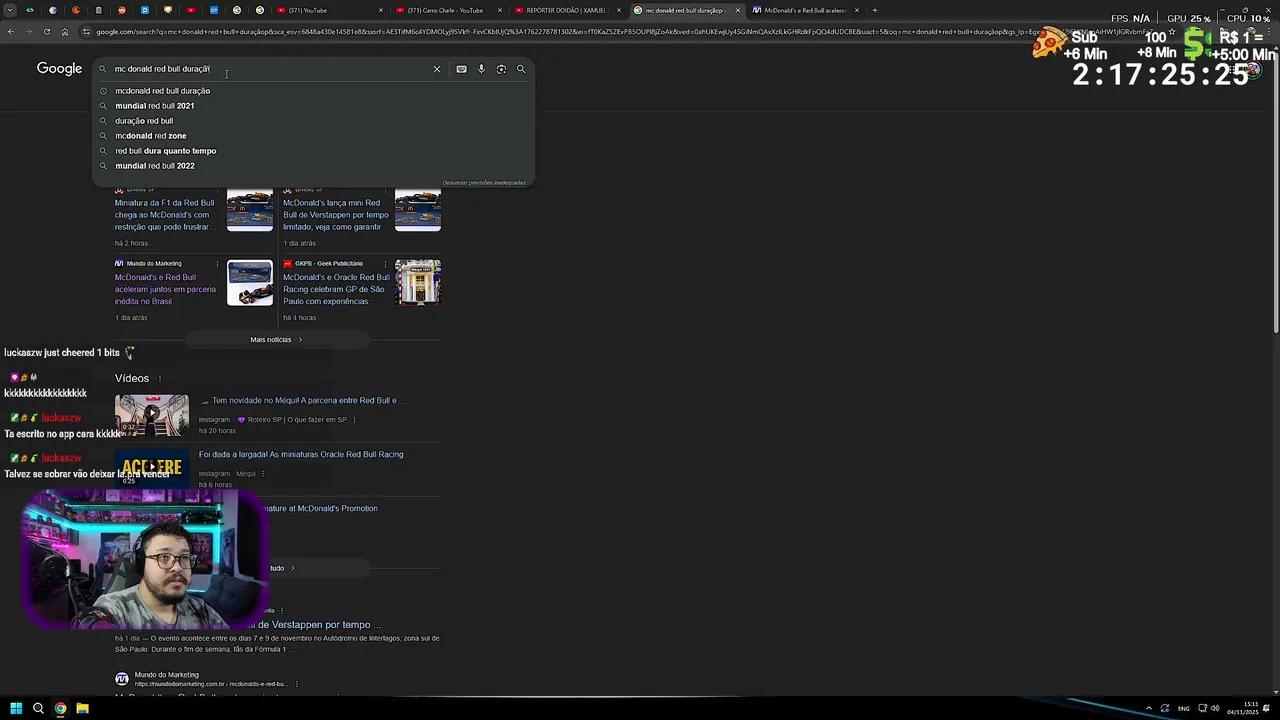Open File Explorer from taskbar
The height and width of the screenshot is (720, 1280).
(82, 708)
